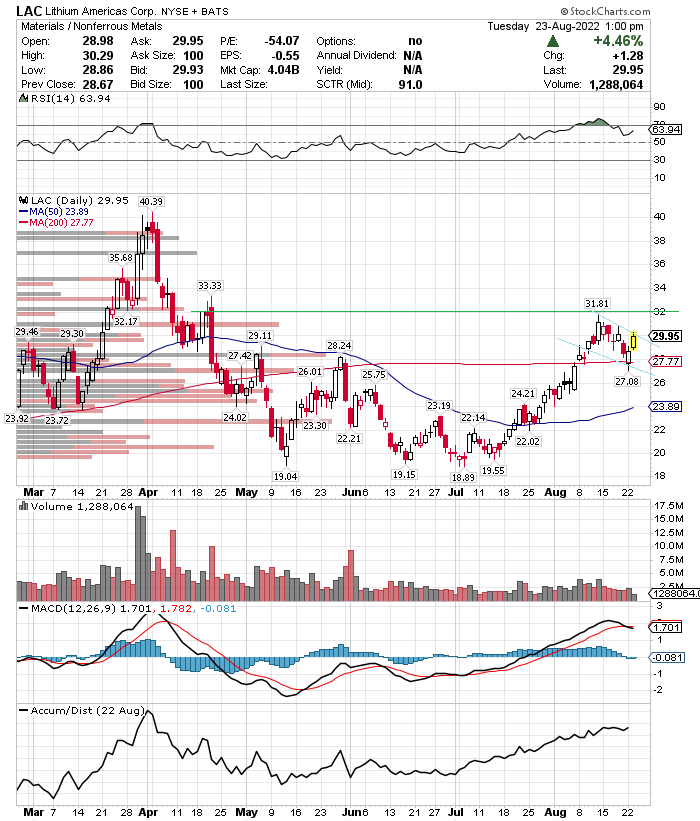Click the 22.02 price annotation
This screenshot has width=700, height=821.
pyautogui.click(x=528, y=441)
